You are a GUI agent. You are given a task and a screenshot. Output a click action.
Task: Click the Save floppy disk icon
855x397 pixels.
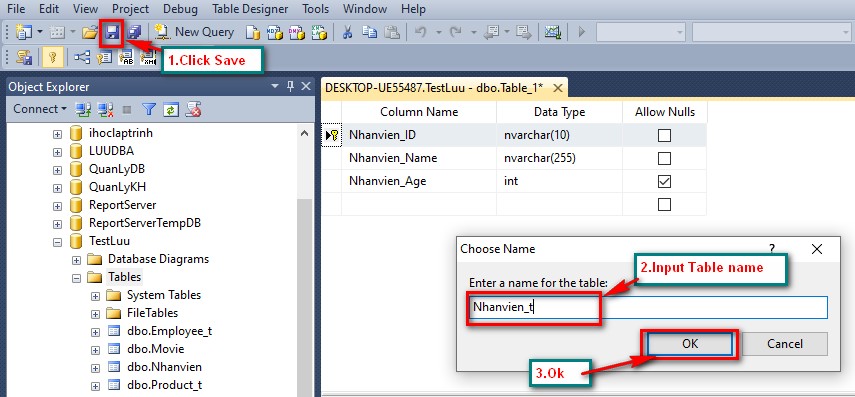(x=112, y=33)
